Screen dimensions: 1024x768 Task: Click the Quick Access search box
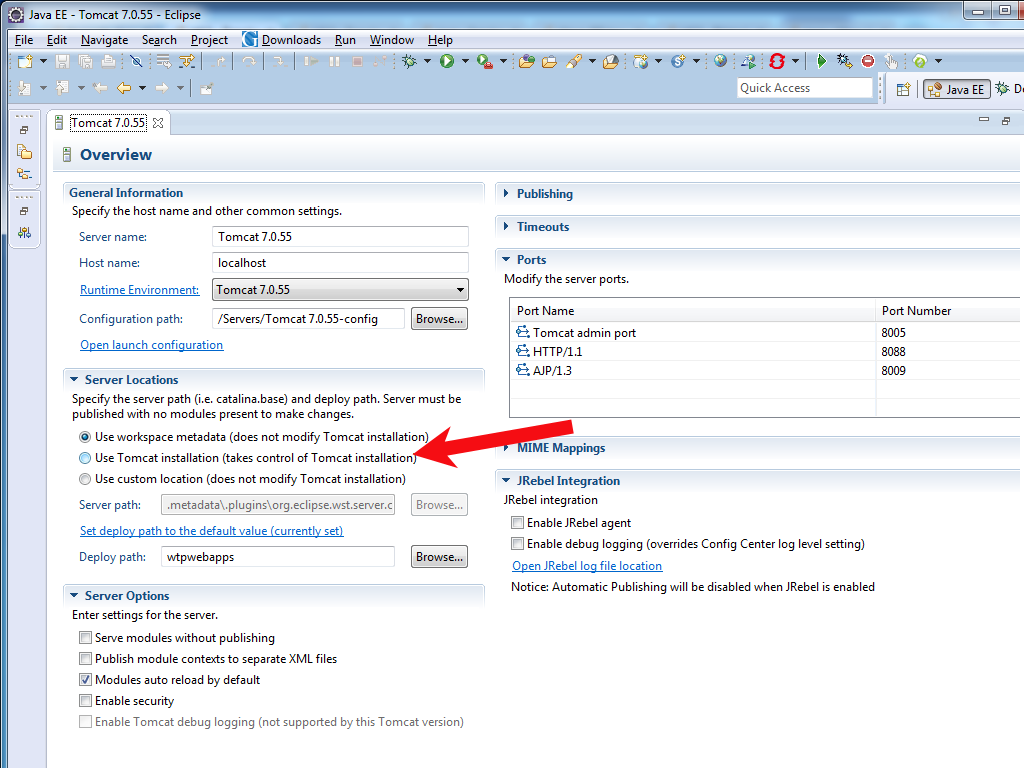coord(805,88)
